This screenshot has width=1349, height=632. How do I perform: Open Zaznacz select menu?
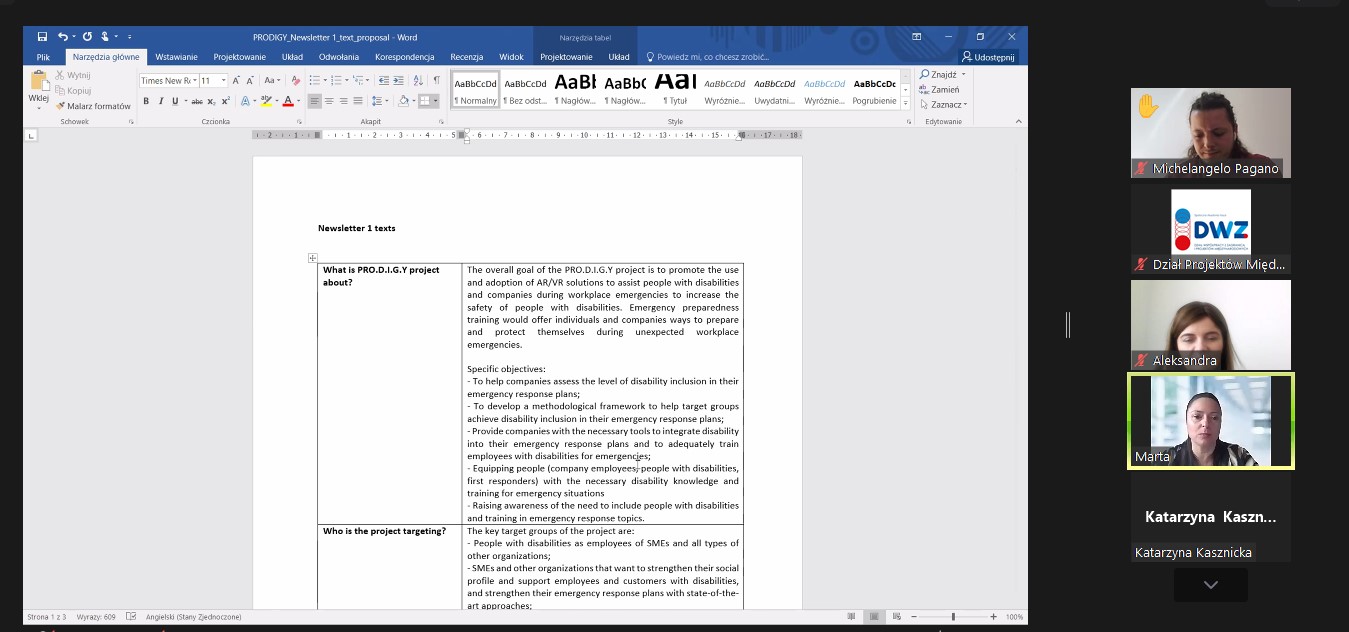pyautogui.click(x=943, y=104)
